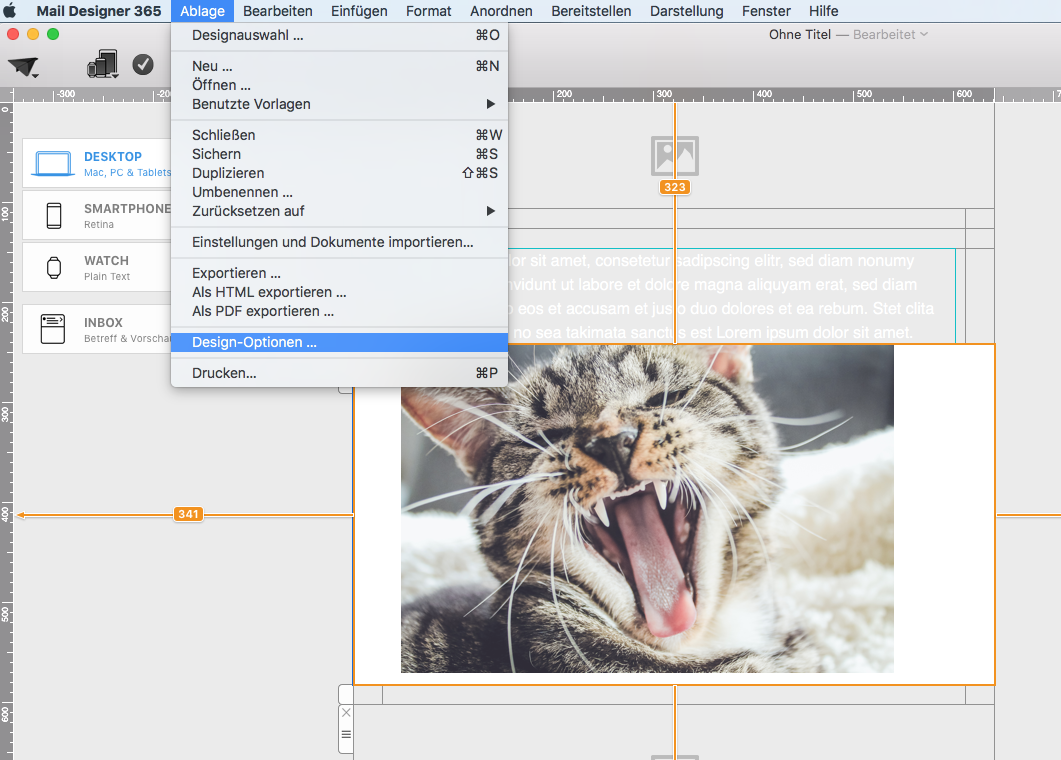
Task: Select the Smartphone device icon
Action: click(53, 216)
